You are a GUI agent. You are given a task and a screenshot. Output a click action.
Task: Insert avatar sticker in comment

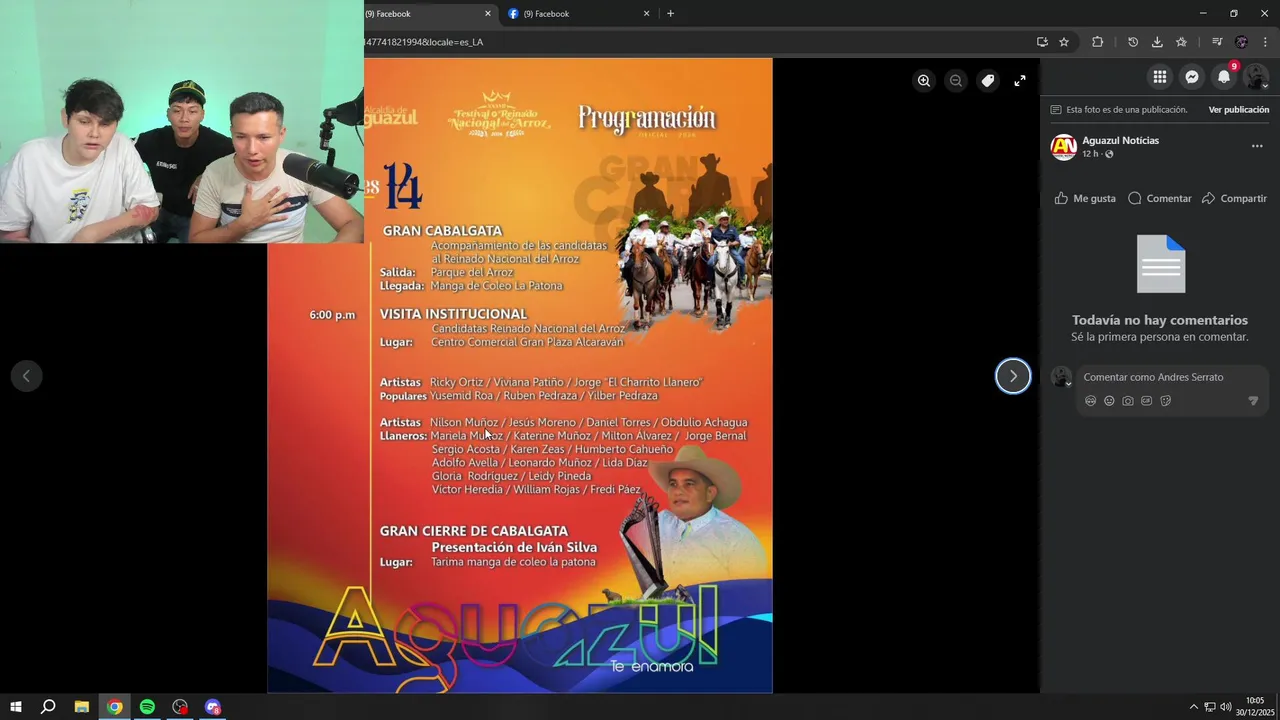[x=1090, y=401]
